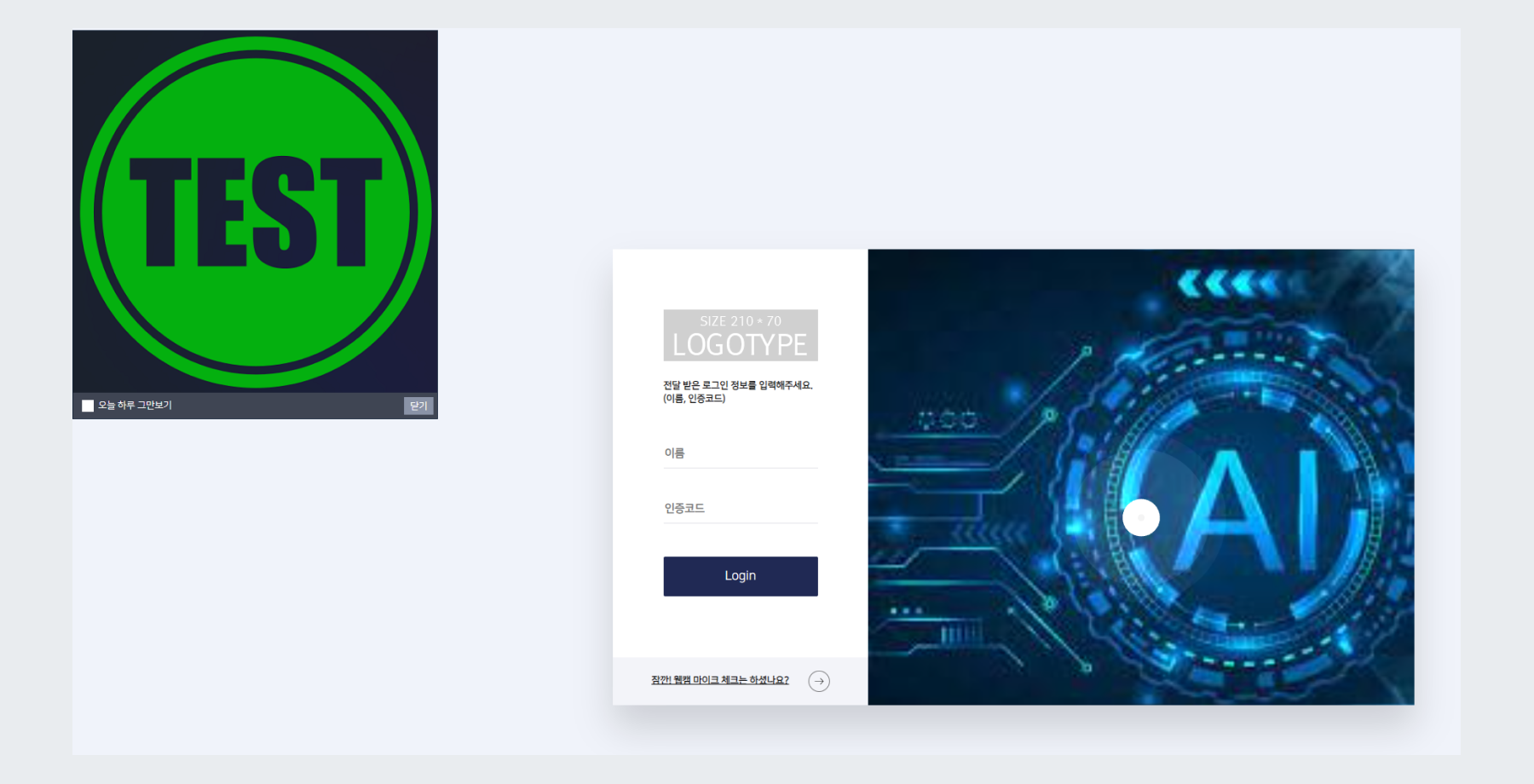Click the Login button
Viewport: 1534px width, 784px height.
pyautogui.click(x=741, y=576)
